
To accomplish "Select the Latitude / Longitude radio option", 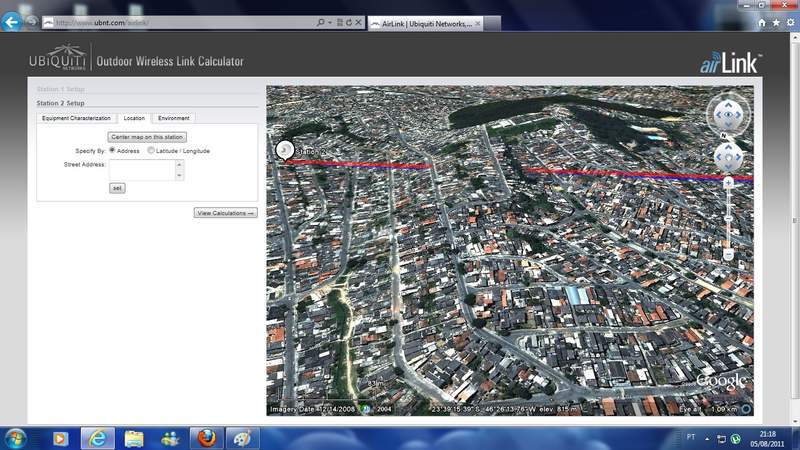I will point(151,150).
